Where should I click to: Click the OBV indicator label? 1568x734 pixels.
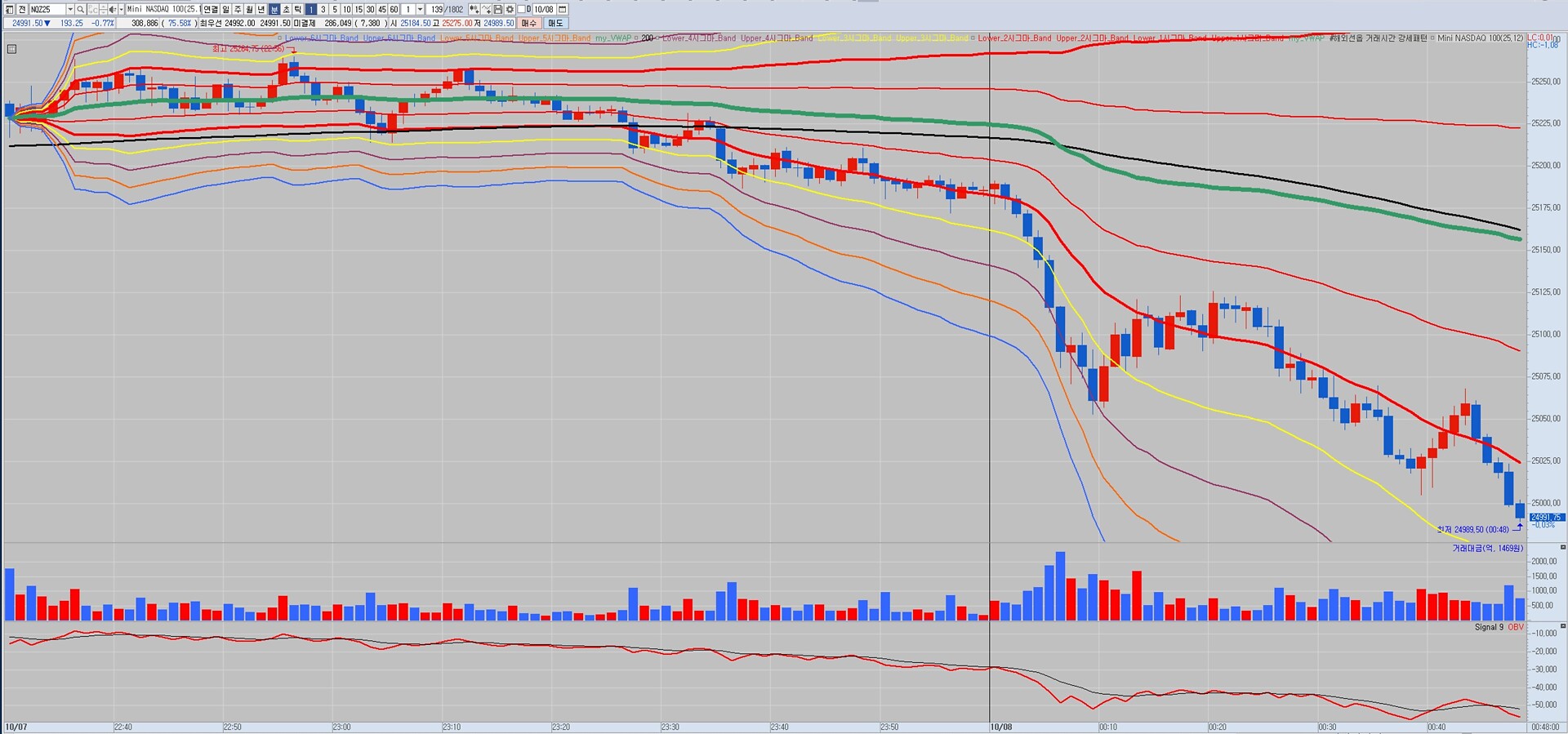point(1516,627)
